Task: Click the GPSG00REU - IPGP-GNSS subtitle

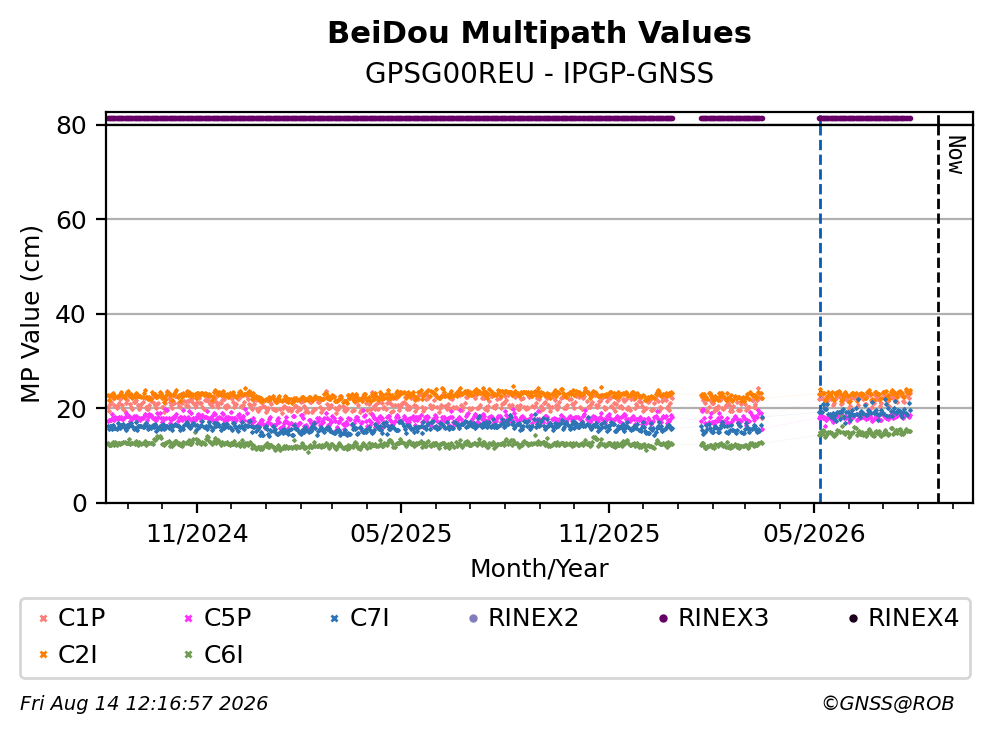Action: coord(539,74)
